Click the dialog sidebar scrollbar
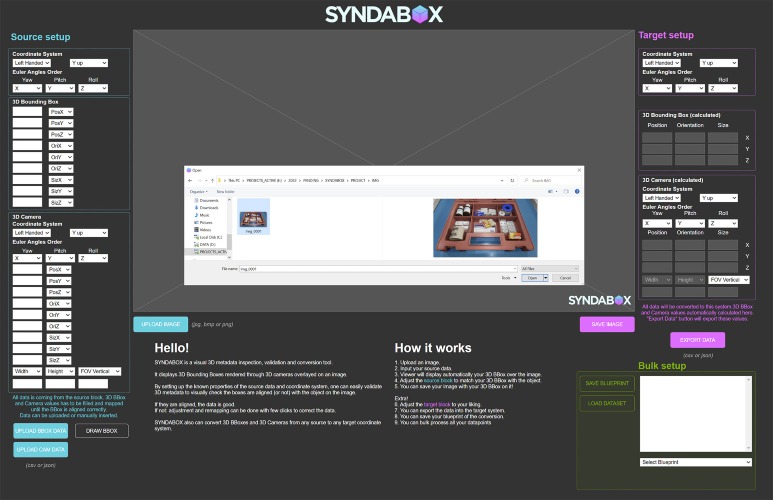Image resolution: width=773 pixels, height=500 pixels. point(229,228)
